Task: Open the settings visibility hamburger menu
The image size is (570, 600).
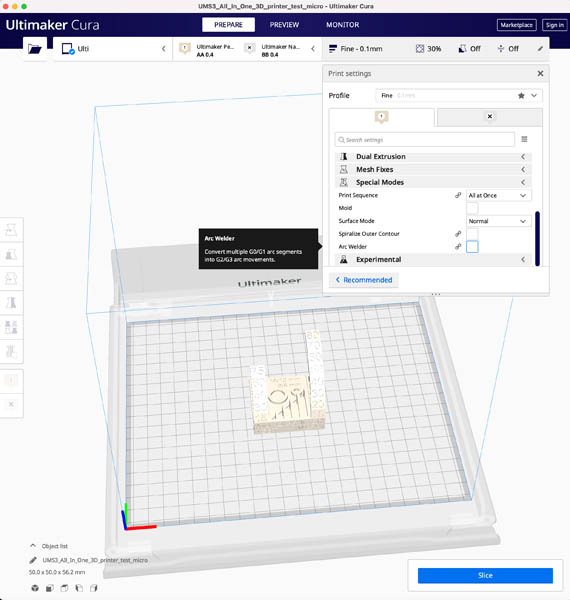Action: (524, 139)
